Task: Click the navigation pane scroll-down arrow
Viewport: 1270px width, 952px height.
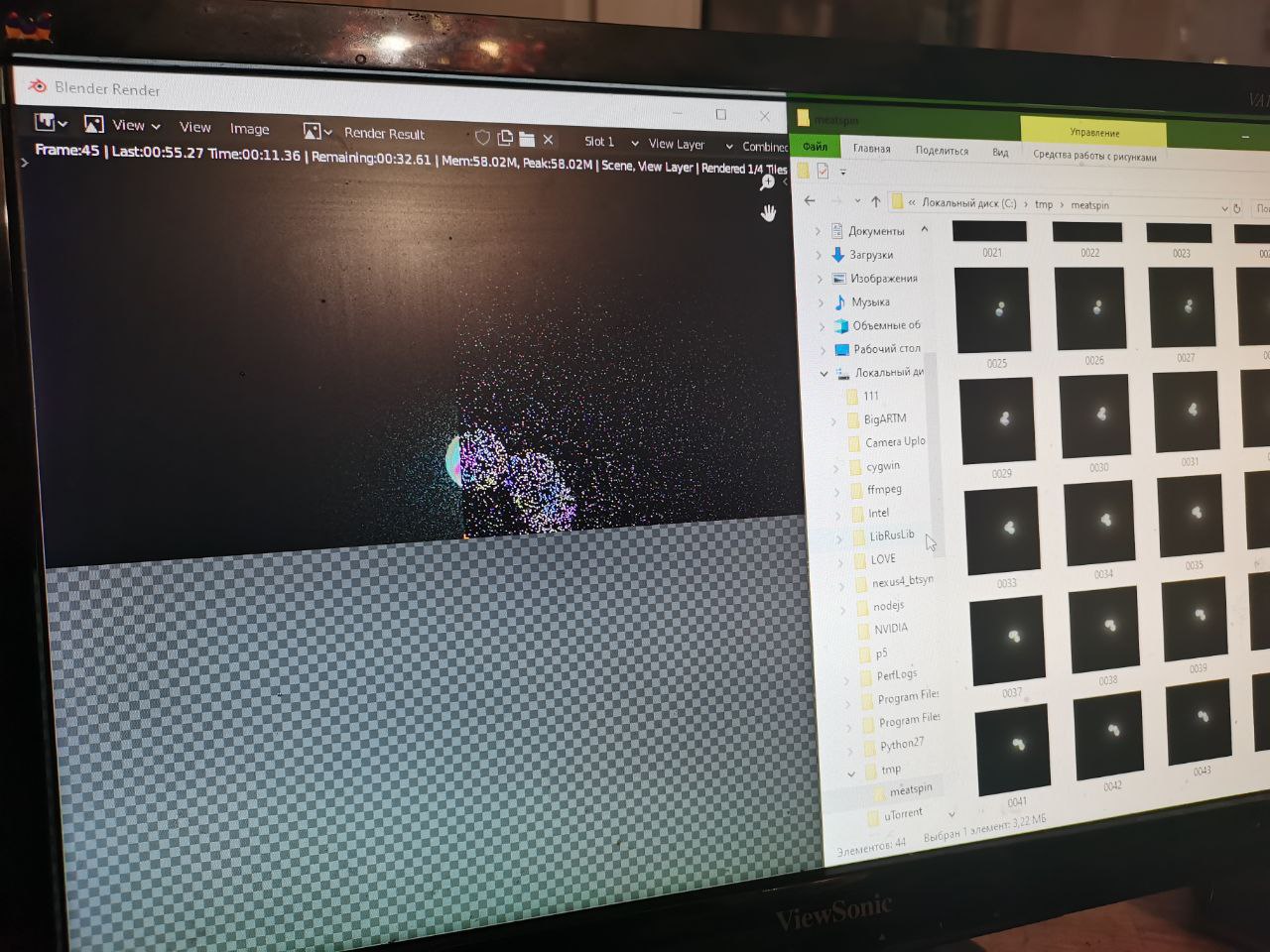Action: click(952, 814)
